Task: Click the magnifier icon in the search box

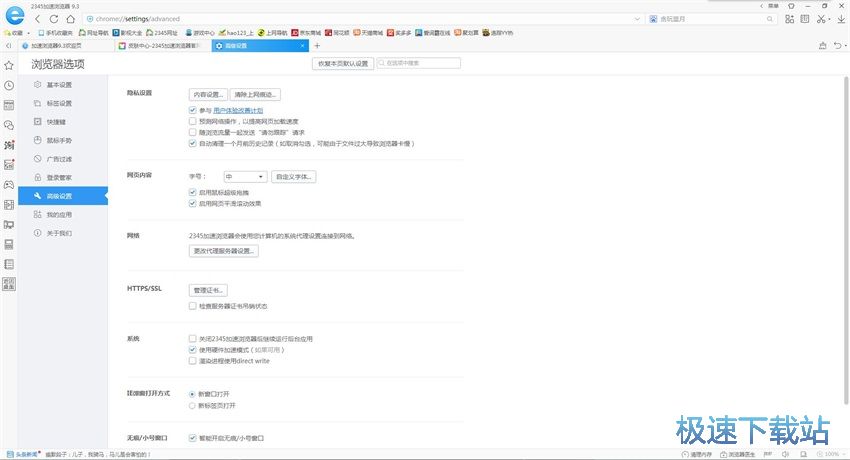Action: [x=769, y=19]
